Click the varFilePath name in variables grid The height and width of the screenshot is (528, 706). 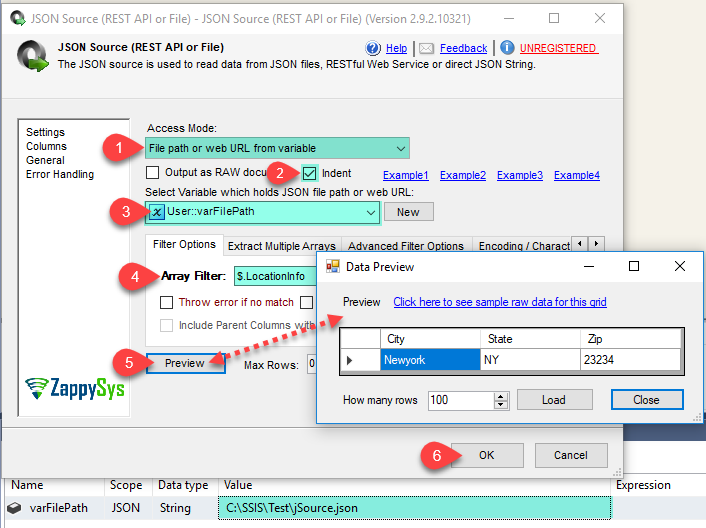point(59,508)
